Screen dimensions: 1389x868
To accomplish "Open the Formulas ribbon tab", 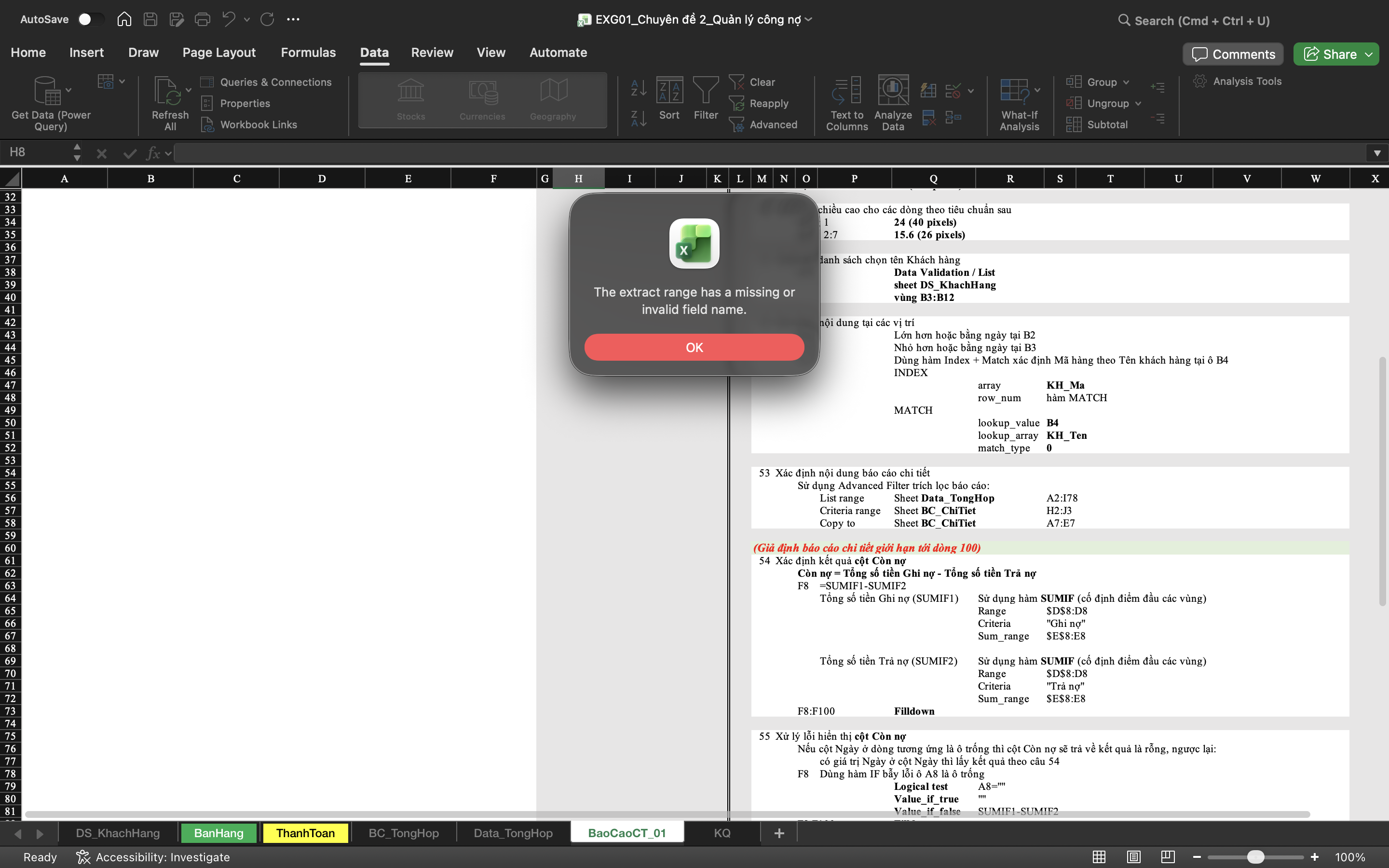I will [308, 53].
